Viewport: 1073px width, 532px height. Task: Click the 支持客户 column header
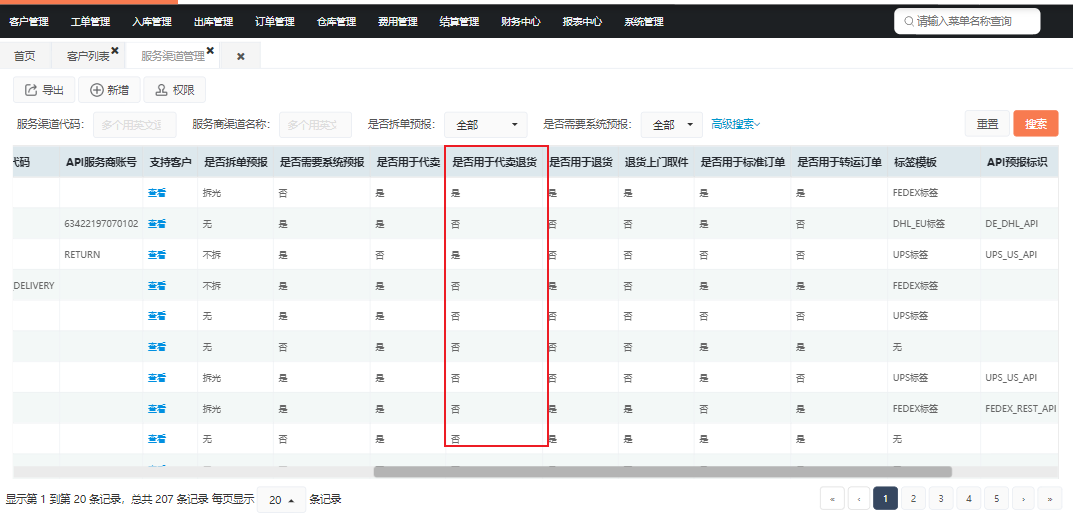tap(170, 162)
